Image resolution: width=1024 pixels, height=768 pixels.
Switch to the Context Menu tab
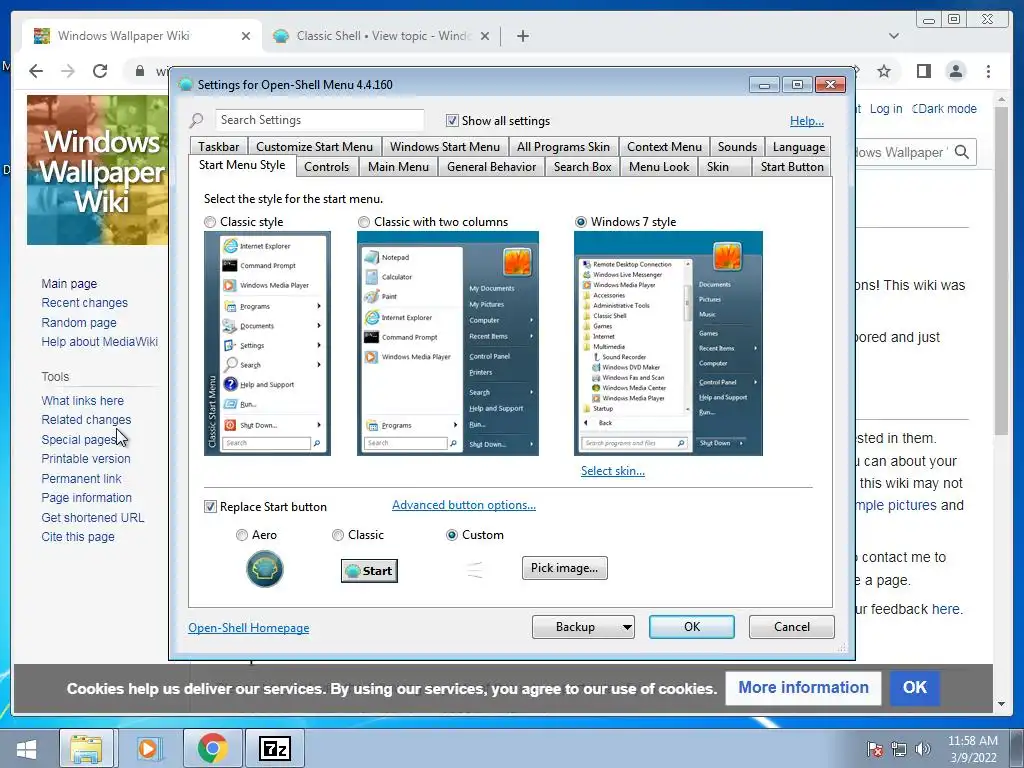click(665, 147)
